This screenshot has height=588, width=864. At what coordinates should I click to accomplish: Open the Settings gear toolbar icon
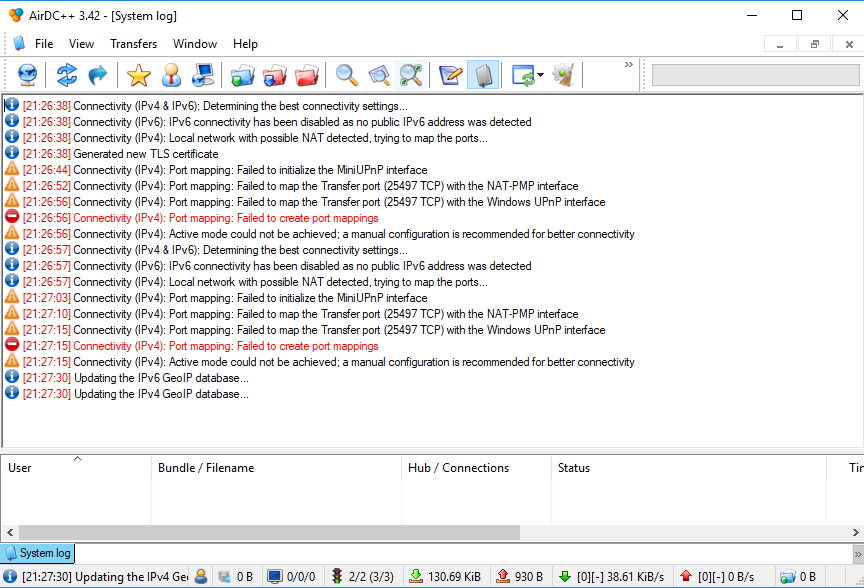[564, 74]
